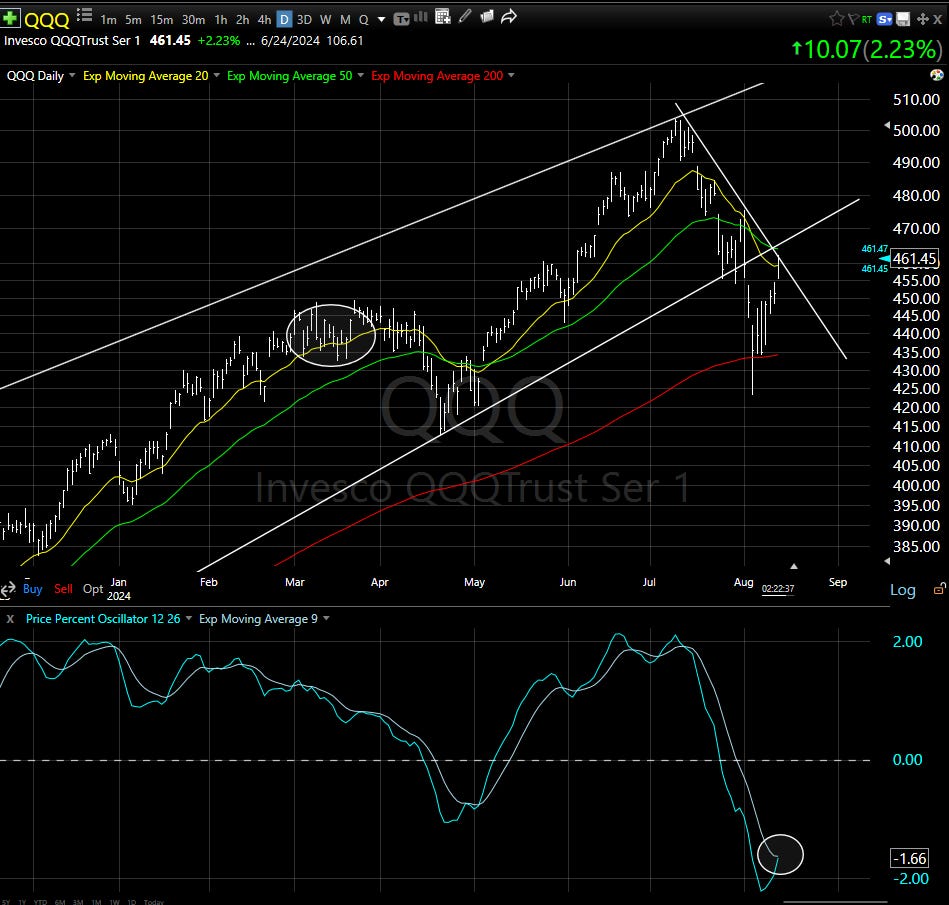The height and width of the screenshot is (905, 949).
Task: Select the W weekly timeframe
Action: [326, 20]
